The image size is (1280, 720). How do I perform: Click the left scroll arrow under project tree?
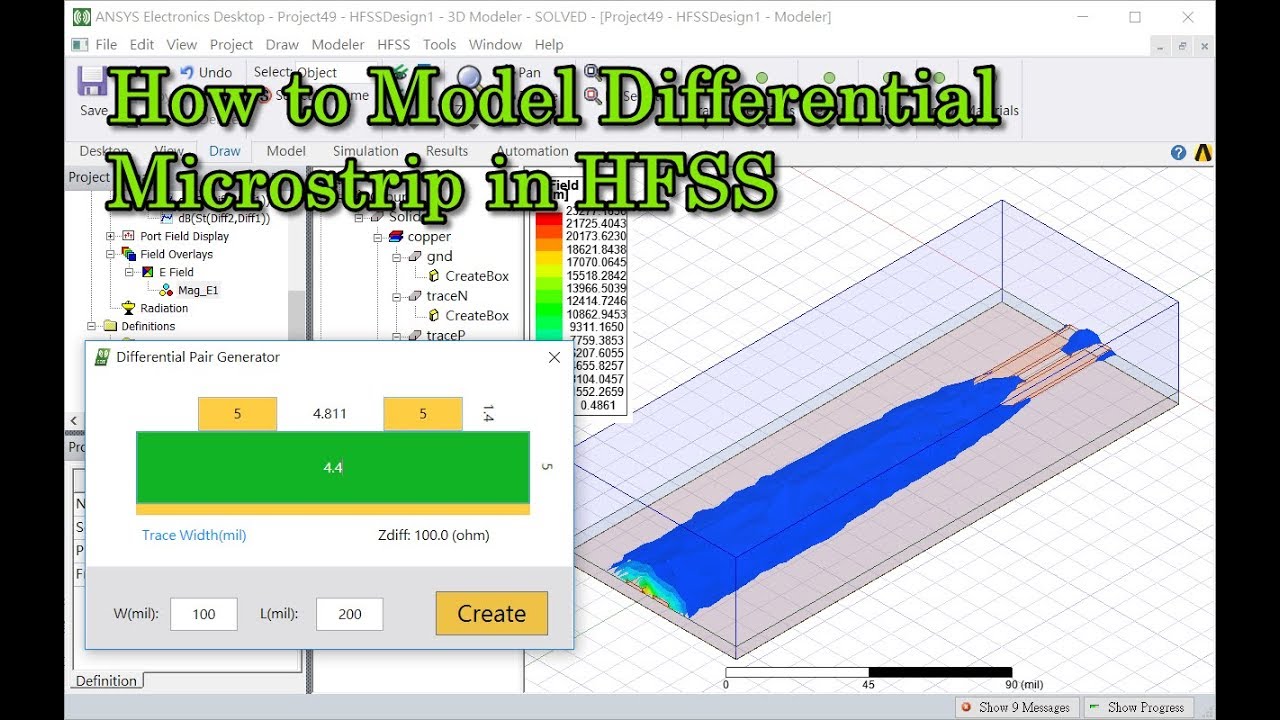tap(72, 421)
